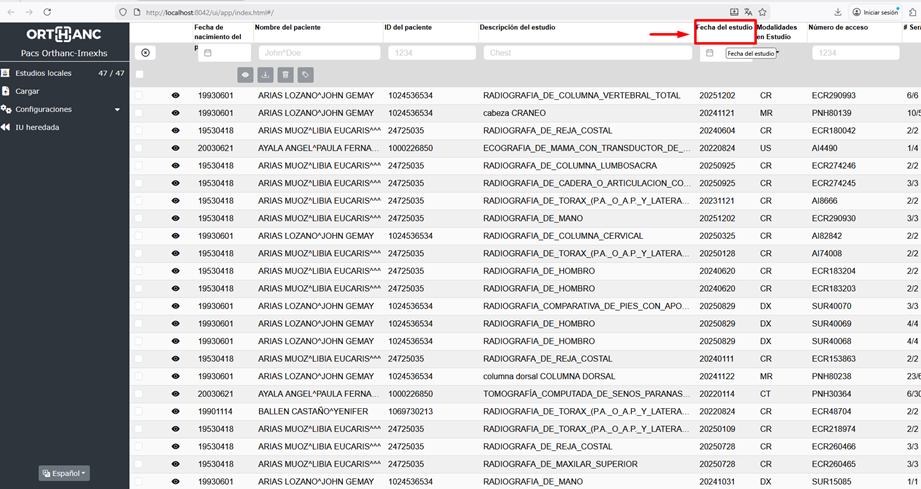Image resolution: width=921 pixels, height=489 pixels.
Task: Click the patient name filter field
Action: [x=319, y=53]
